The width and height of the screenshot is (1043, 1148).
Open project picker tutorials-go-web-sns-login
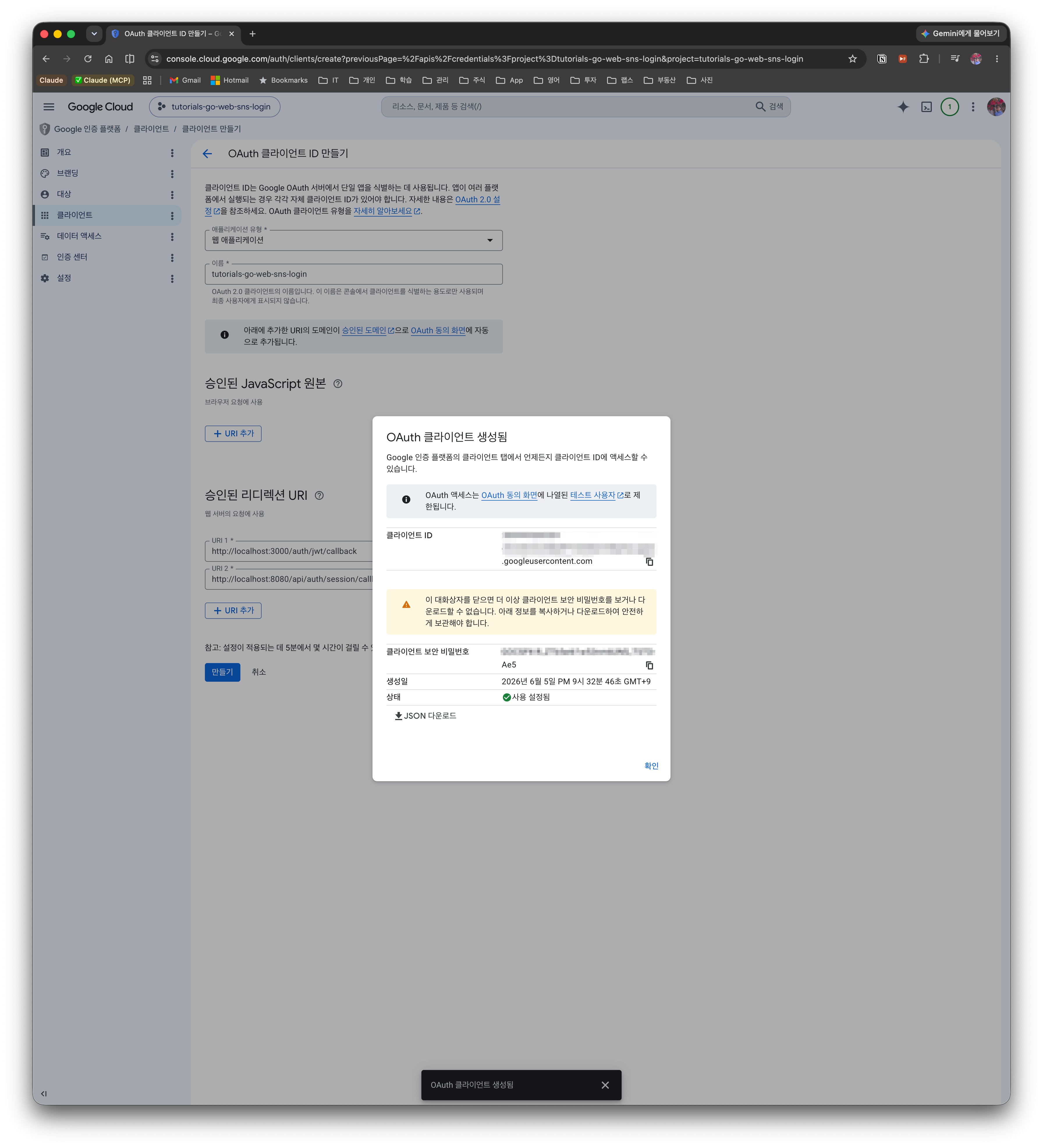click(x=215, y=107)
